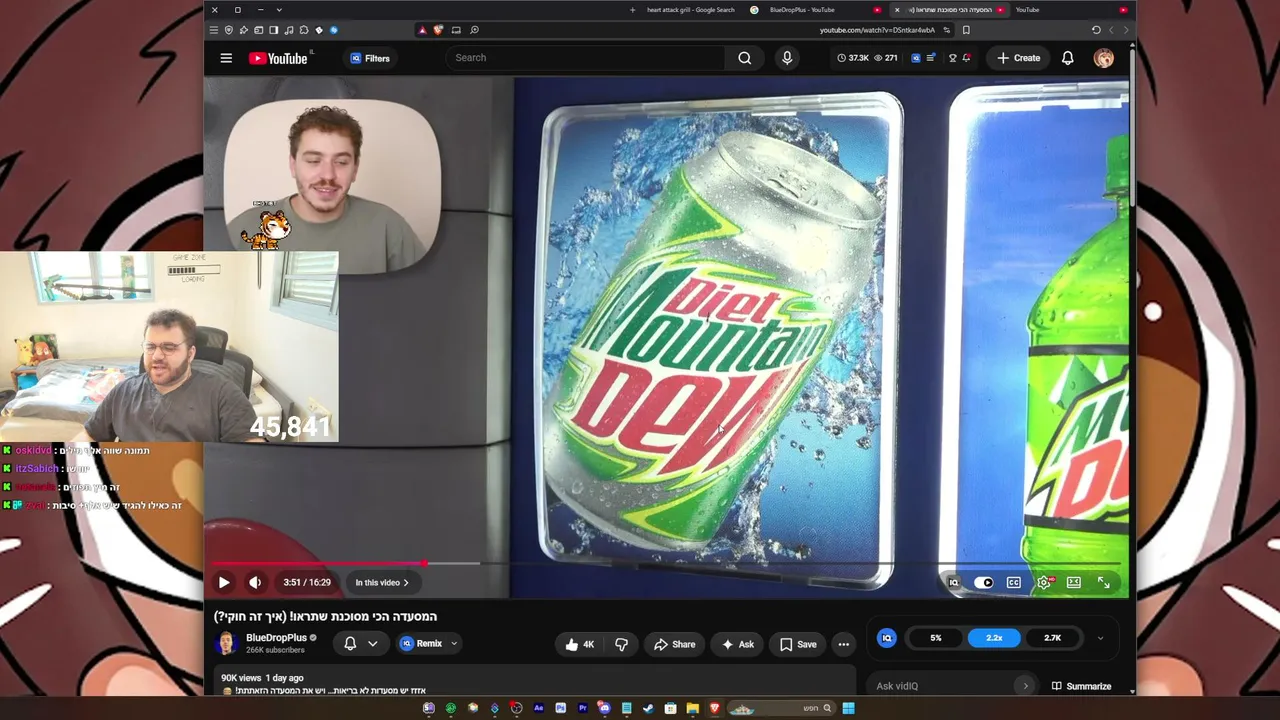Image resolution: width=1280 pixels, height=720 pixels.
Task: Bookmark this page in the browser
Action: (966, 30)
